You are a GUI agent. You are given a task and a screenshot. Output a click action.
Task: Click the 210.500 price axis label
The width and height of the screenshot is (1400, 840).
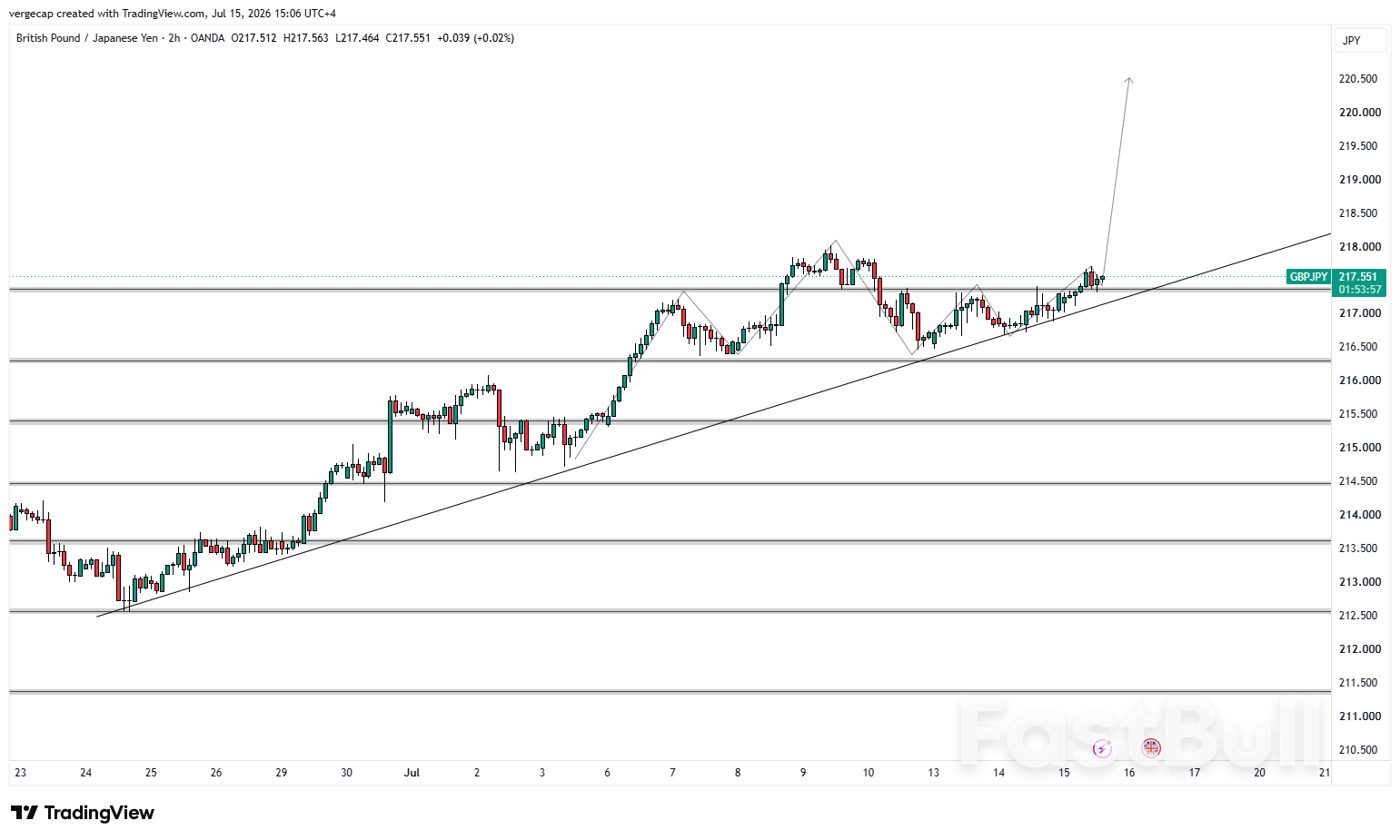[1358, 750]
